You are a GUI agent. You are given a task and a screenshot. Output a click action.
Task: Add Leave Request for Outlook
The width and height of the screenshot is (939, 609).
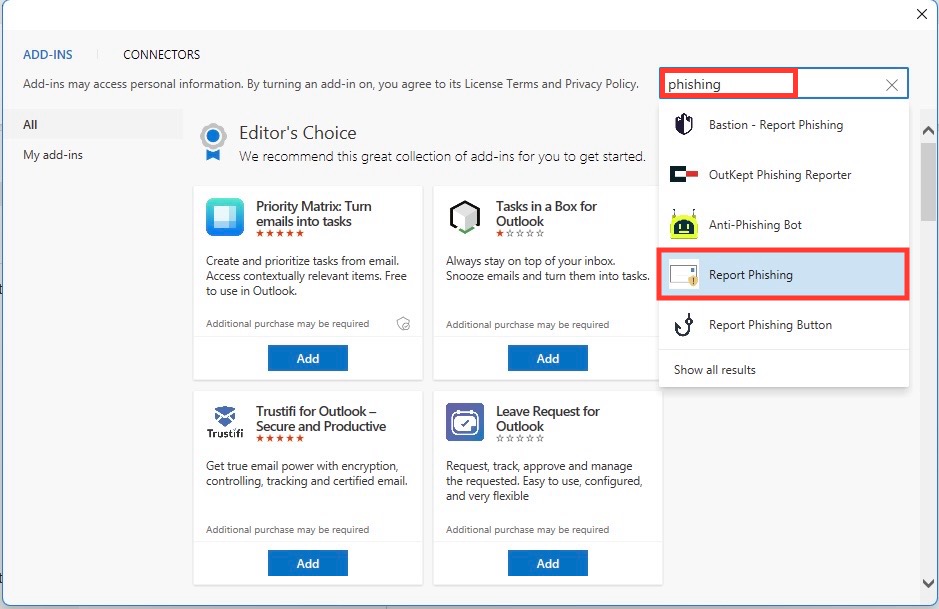[x=548, y=563]
